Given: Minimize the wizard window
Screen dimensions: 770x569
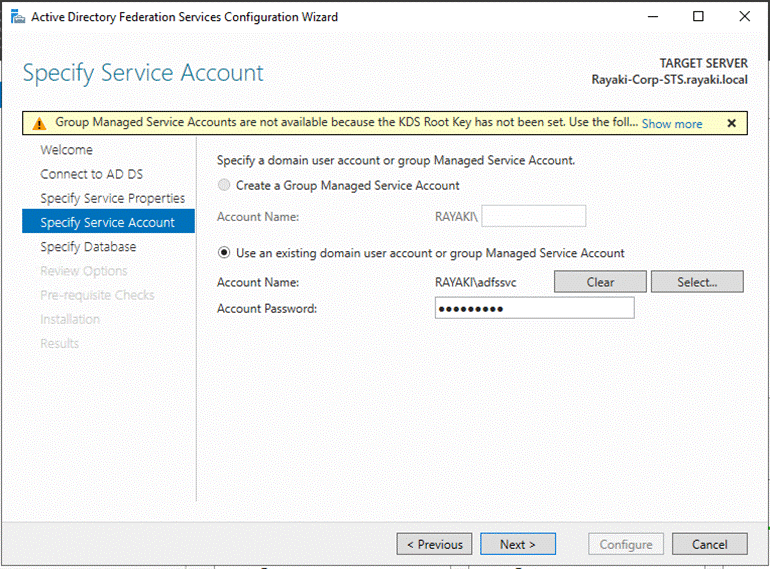Looking at the screenshot, I should pyautogui.click(x=653, y=17).
